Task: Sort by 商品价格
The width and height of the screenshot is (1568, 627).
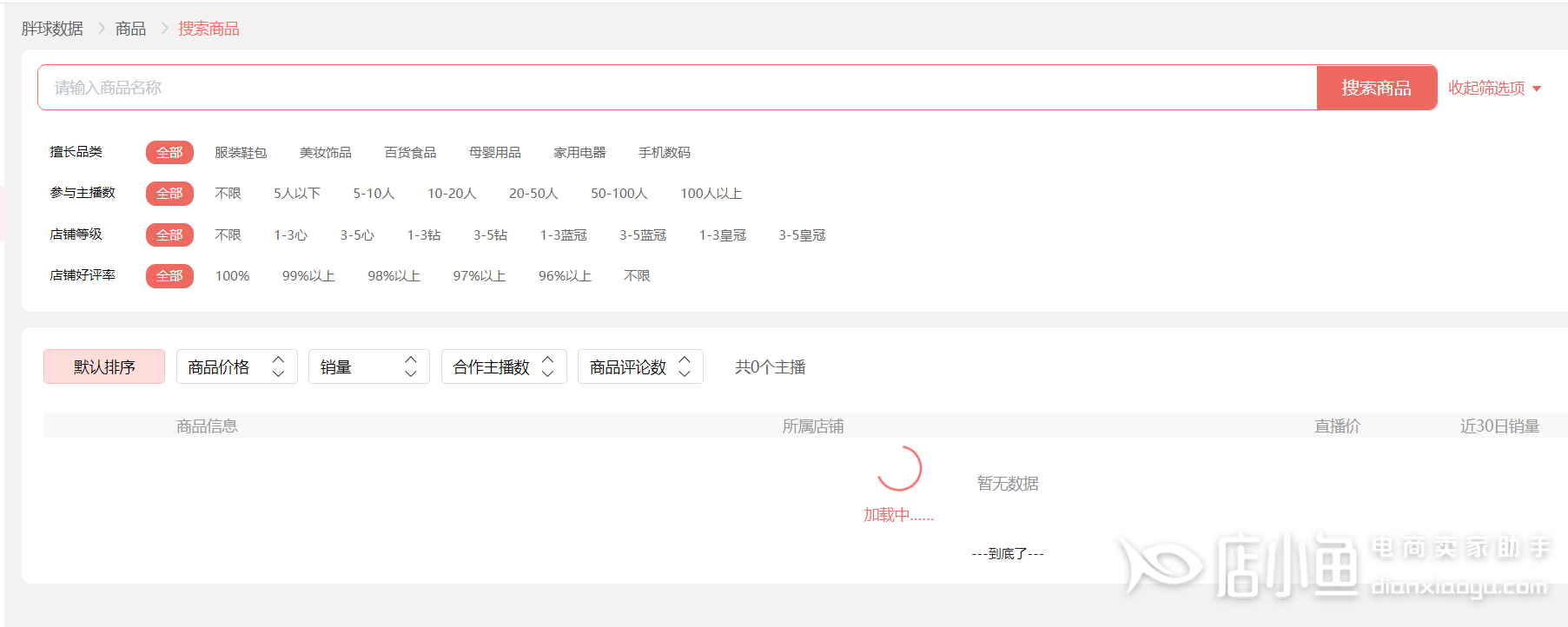Action: [x=237, y=366]
